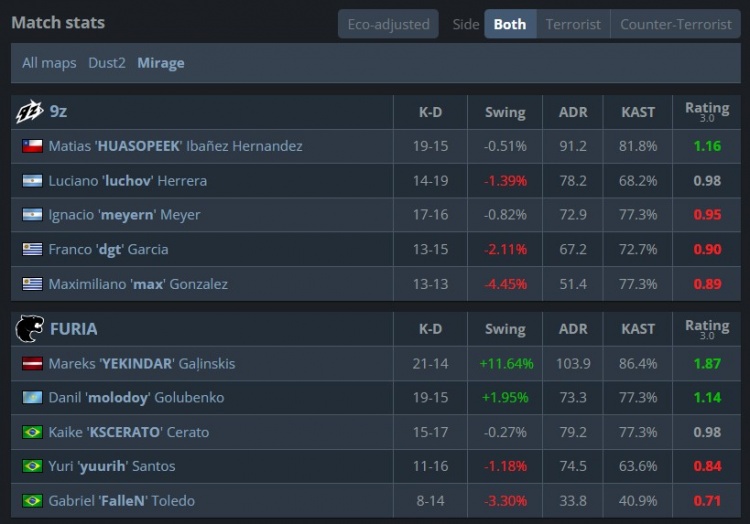750x524 pixels.
Task: Click the Kazakhstan flag beside molodoy
Action: click(x=33, y=398)
